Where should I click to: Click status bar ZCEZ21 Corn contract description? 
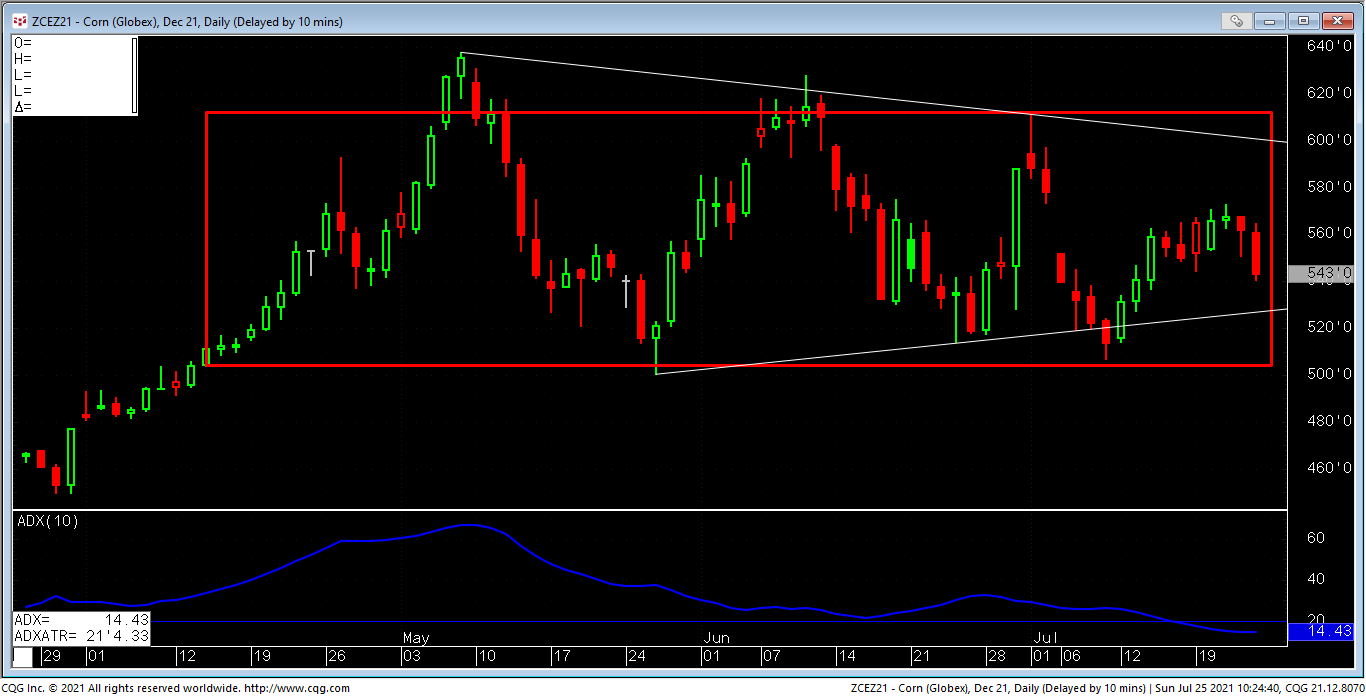point(998,688)
